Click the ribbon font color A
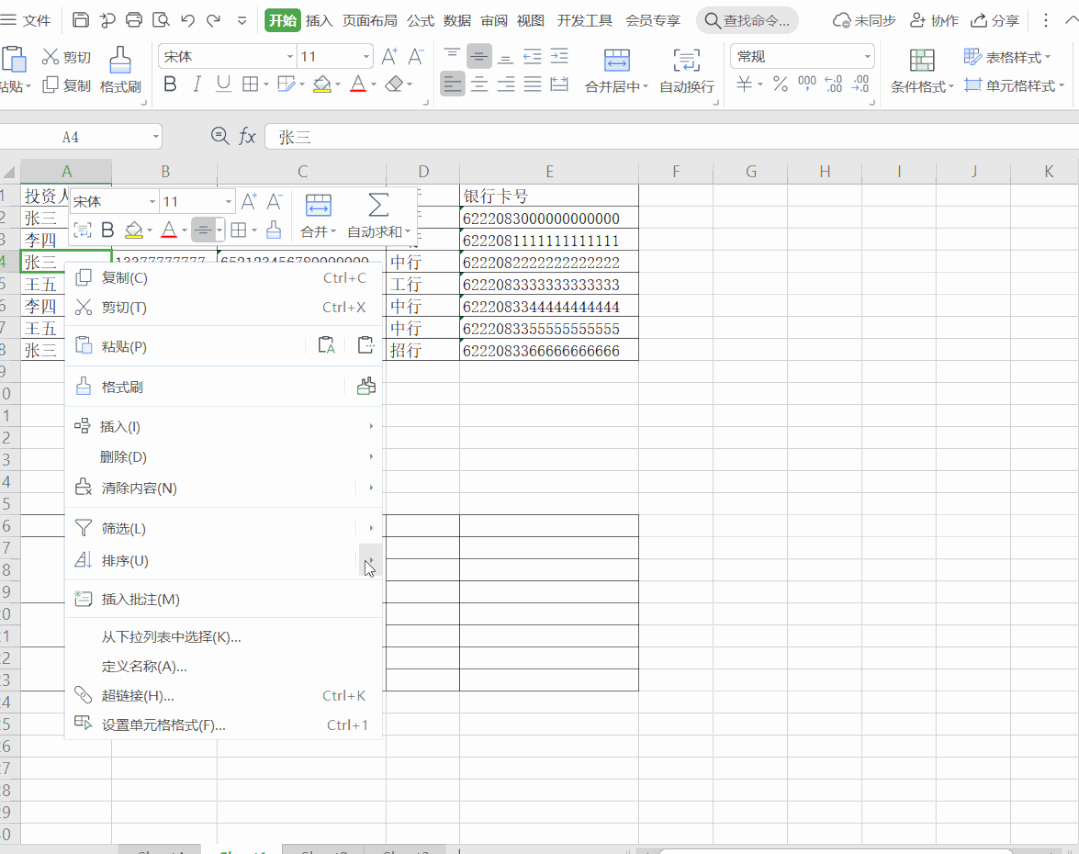 coord(358,85)
